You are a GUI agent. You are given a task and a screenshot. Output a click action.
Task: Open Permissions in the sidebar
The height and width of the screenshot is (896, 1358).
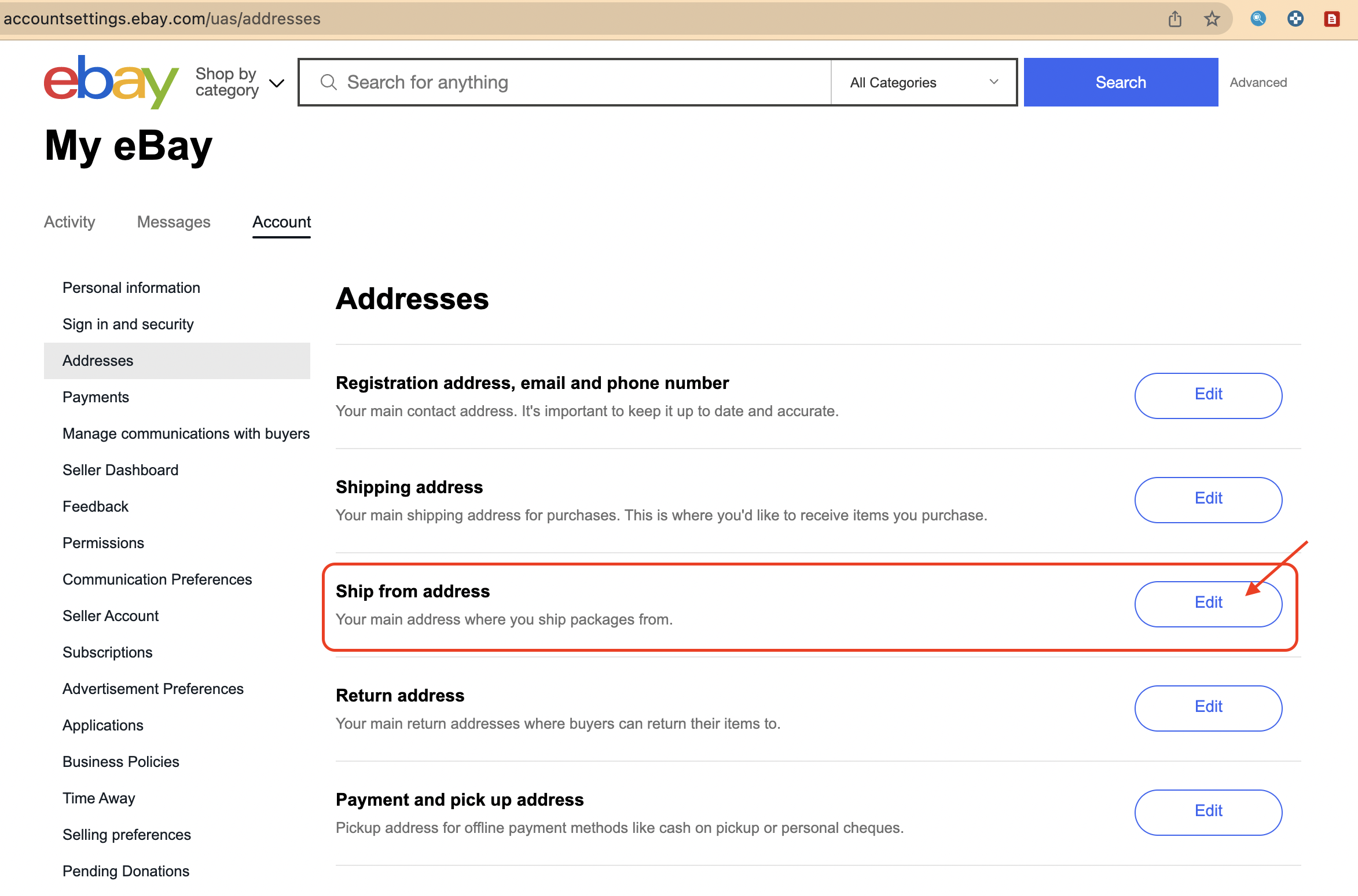pos(103,543)
